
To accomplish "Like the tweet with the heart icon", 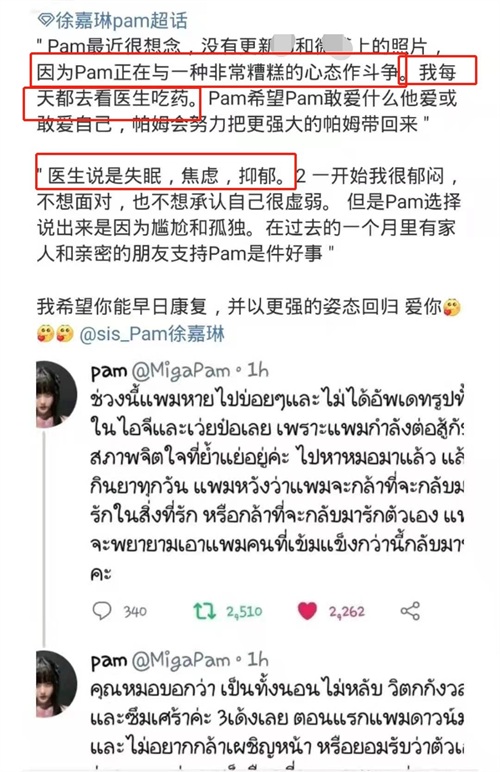I will tap(308, 611).
